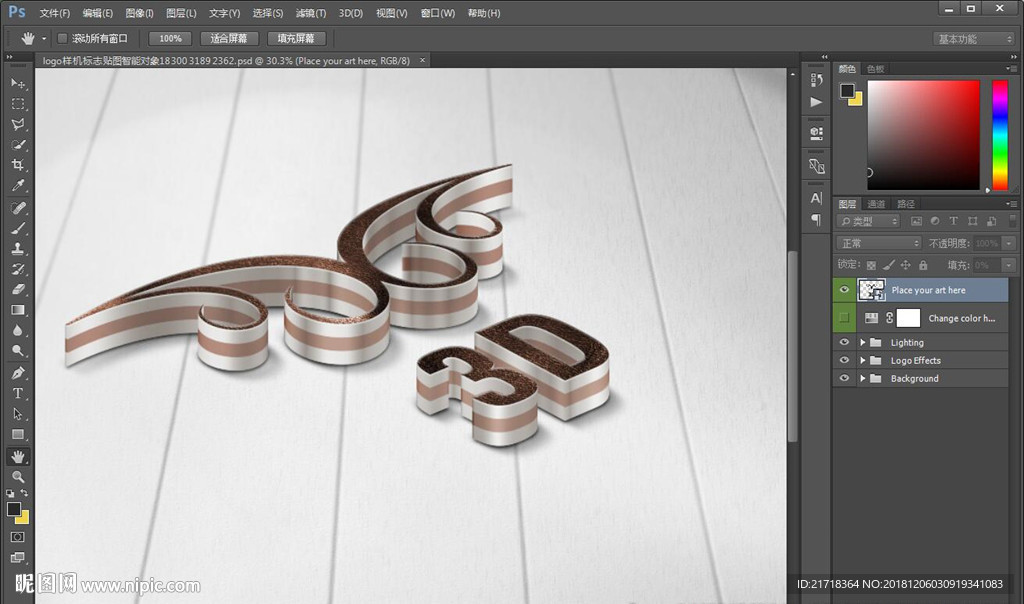This screenshot has height=604, width=1024.
Task: Select the Crop tool
Action: (x=18, y=166)
